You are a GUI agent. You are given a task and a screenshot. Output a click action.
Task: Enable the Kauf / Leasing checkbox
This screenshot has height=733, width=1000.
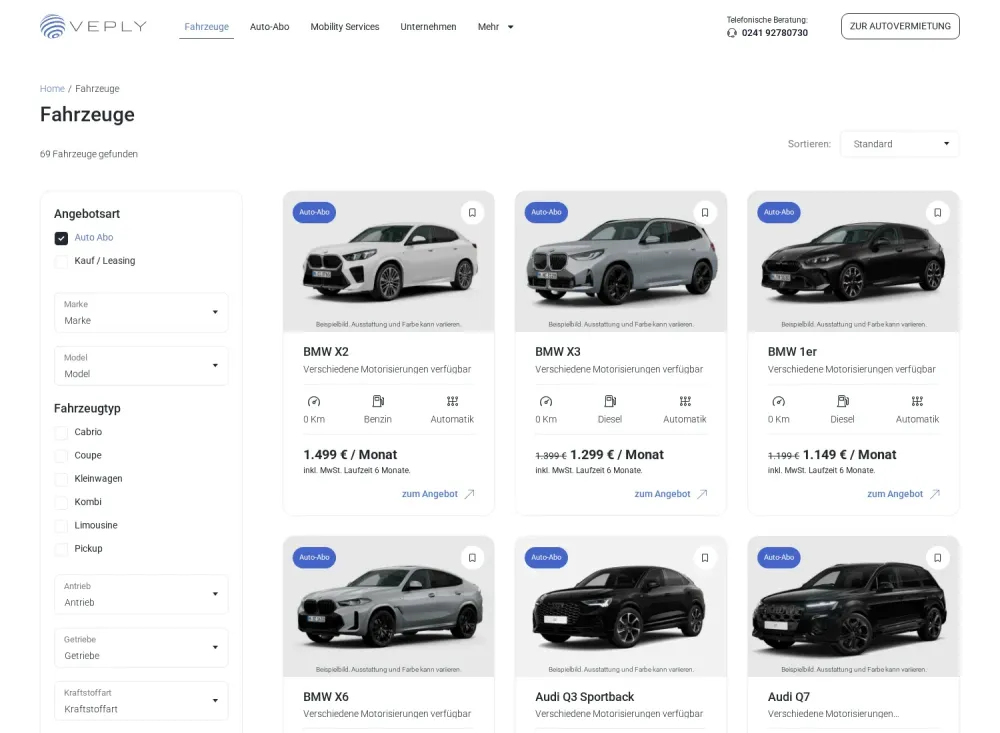pyautogui.click(x=61, y=261)
